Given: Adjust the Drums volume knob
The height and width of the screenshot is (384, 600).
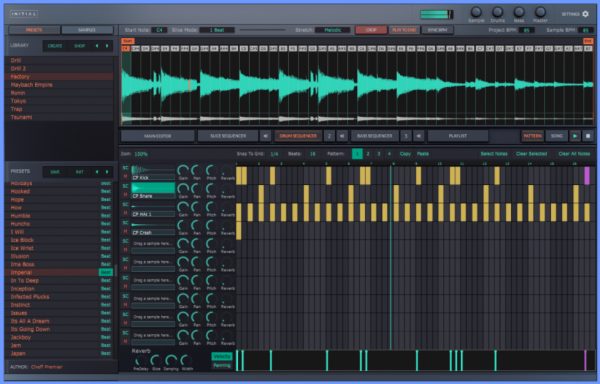Looking at the screenshot, I should point(497,12).
